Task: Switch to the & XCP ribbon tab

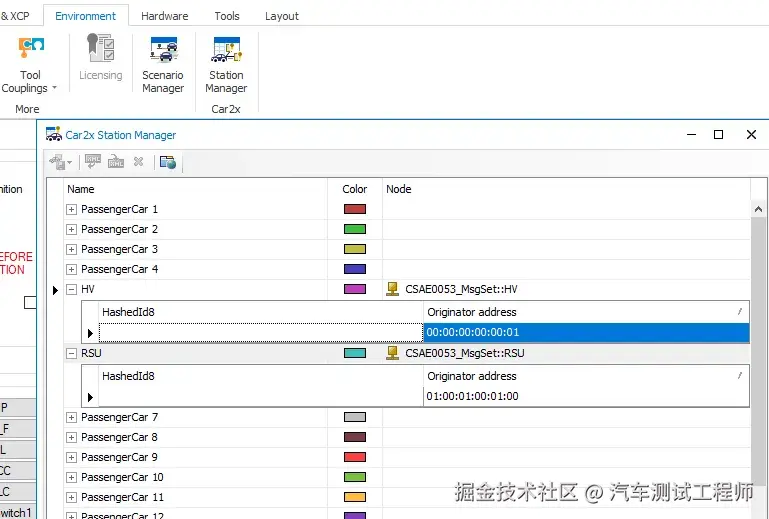Action: tap(15, 16)
